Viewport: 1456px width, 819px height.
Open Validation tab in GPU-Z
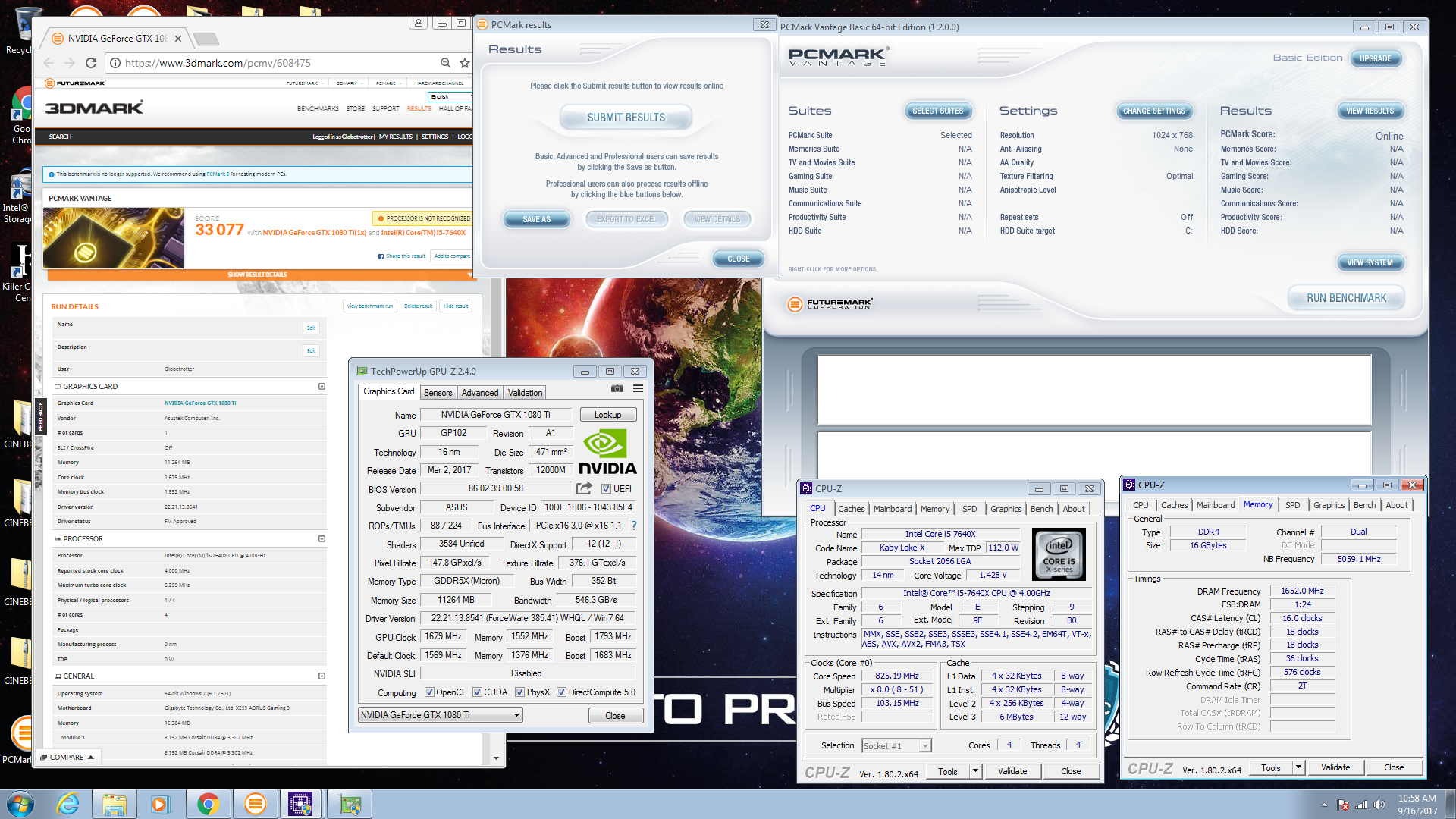pos(525,393)
